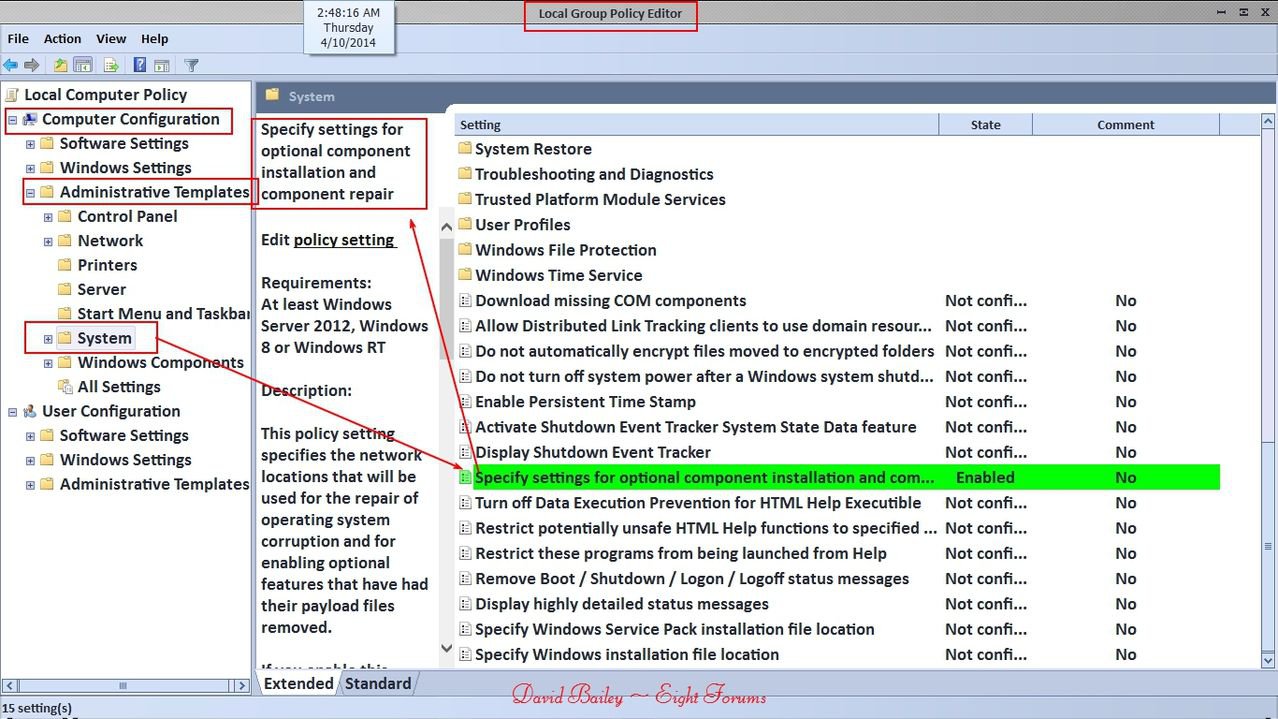Select Troubleshooting and Diagnostics folder row
1278x719 pixels.
pos(594,174)
